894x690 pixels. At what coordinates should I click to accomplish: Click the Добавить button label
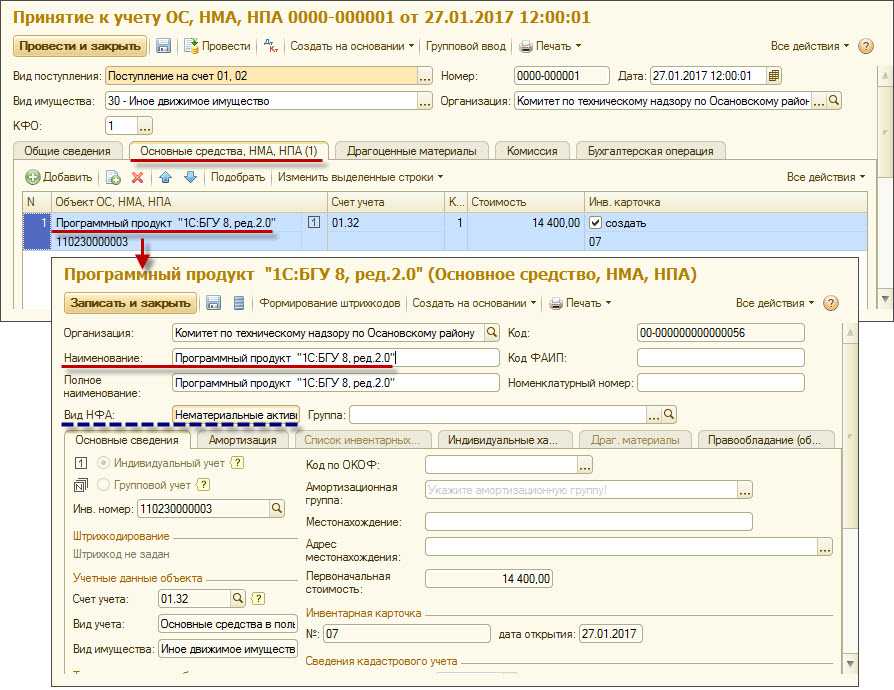(67, 177)
